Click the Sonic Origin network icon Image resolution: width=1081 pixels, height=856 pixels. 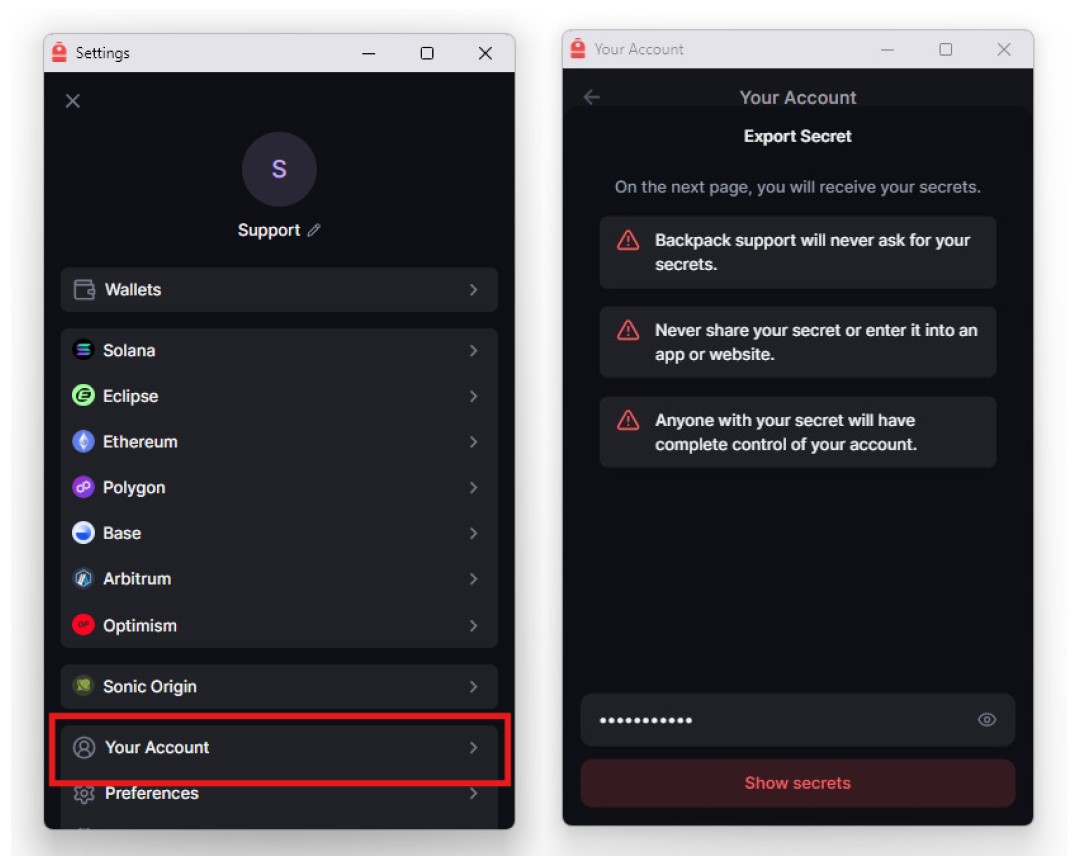point(85,687)
